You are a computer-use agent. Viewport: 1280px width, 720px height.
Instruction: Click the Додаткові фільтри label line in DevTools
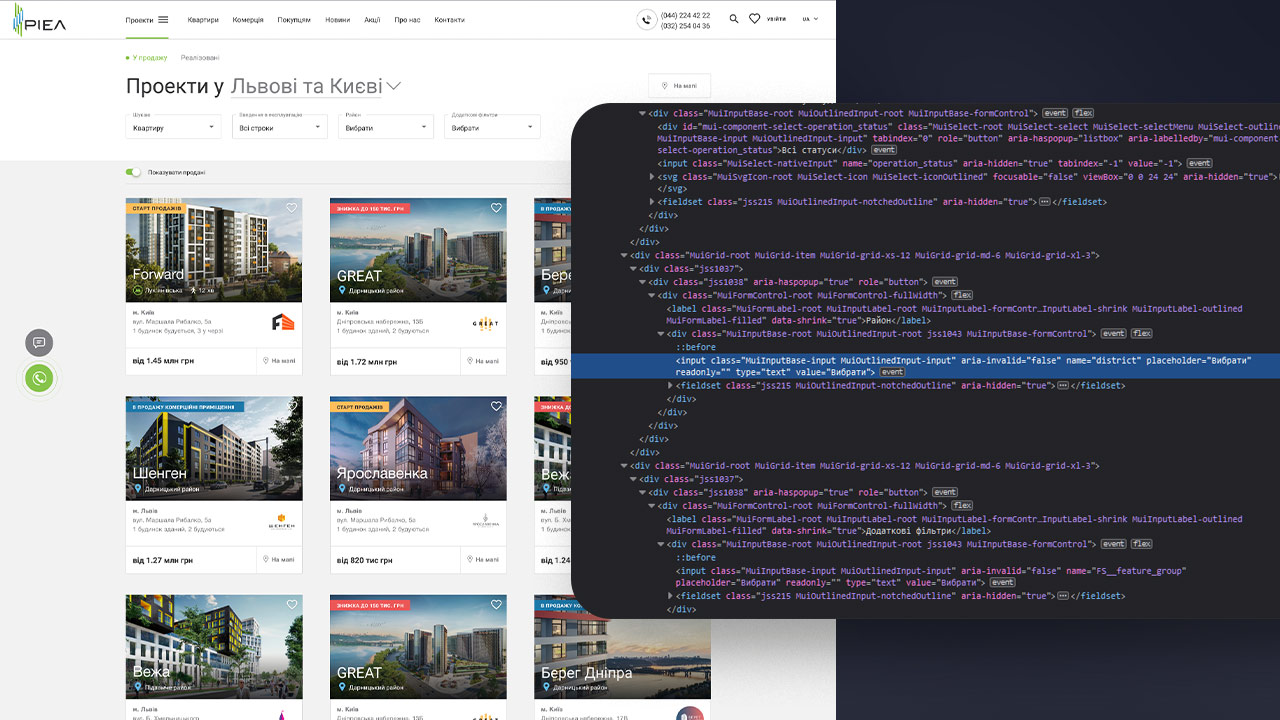[954, 525]
